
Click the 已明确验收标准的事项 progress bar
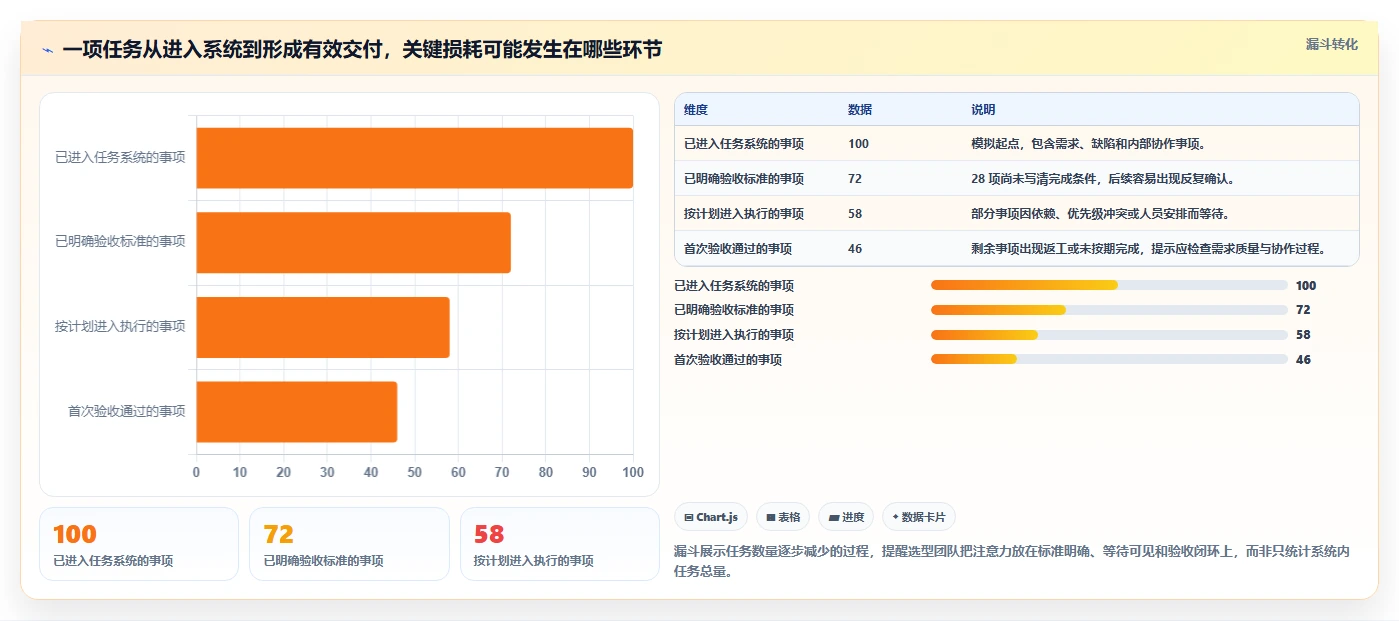(x=1109, y=310)
